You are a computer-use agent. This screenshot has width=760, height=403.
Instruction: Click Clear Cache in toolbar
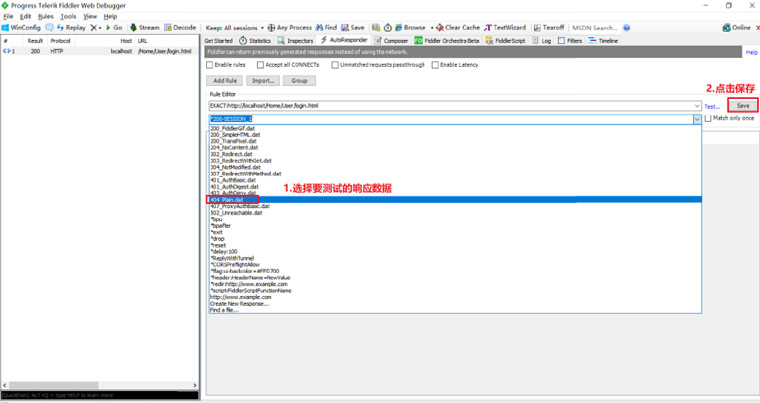click(x=458, y=28)
